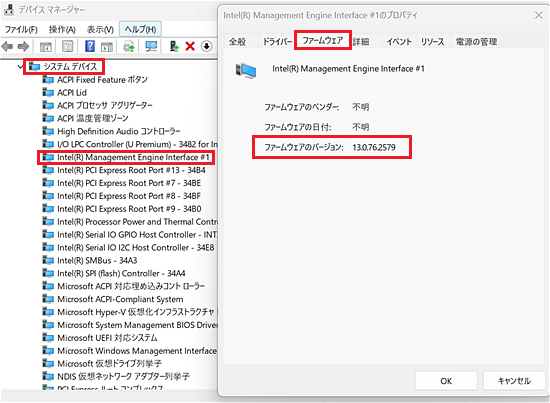Switch to the ドライバー tab
Viewport: 550px width, 403px height.
tap(277, 42)
